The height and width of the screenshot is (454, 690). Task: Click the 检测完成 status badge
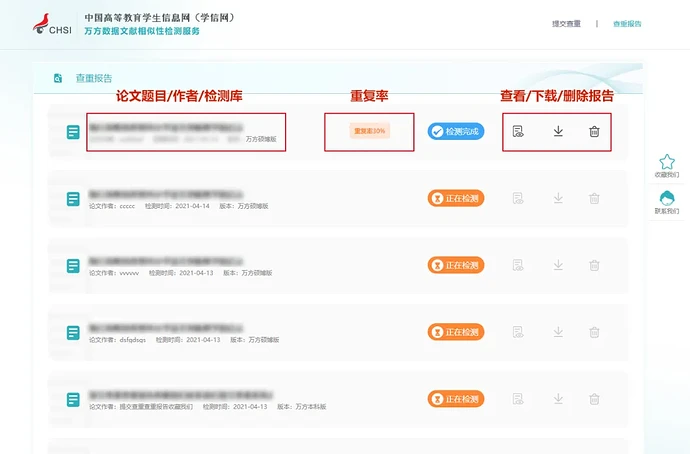pos(456,131)
